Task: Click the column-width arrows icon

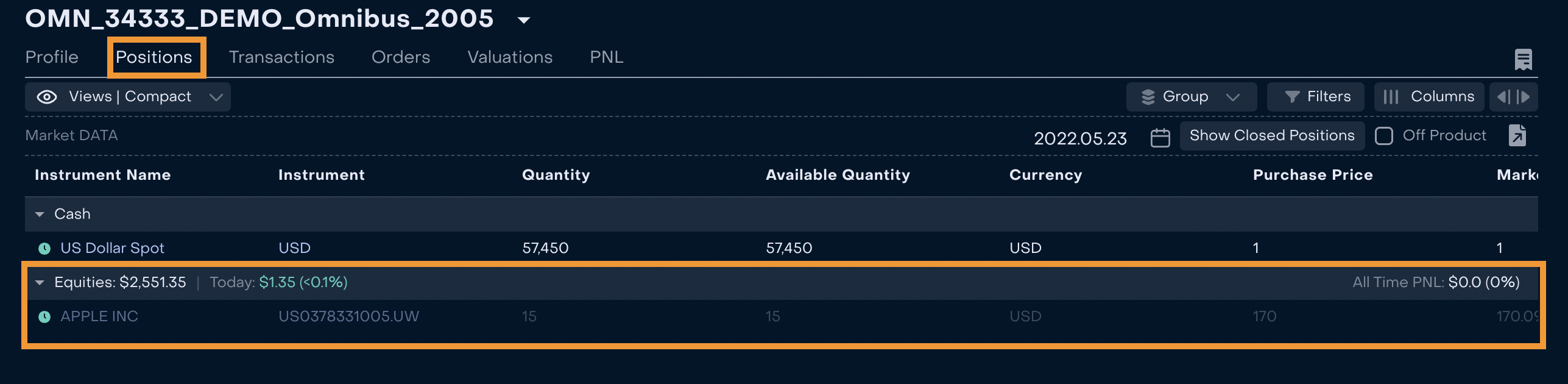Action: tap(1513, 97)
